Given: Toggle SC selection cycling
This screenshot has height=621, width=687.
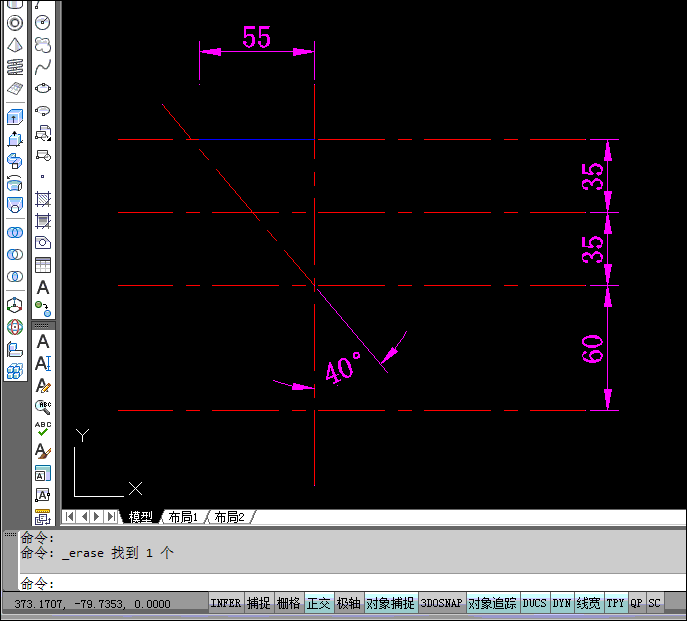Looking at the screenshot, I should pyautogui.click(x=655, y=603).
